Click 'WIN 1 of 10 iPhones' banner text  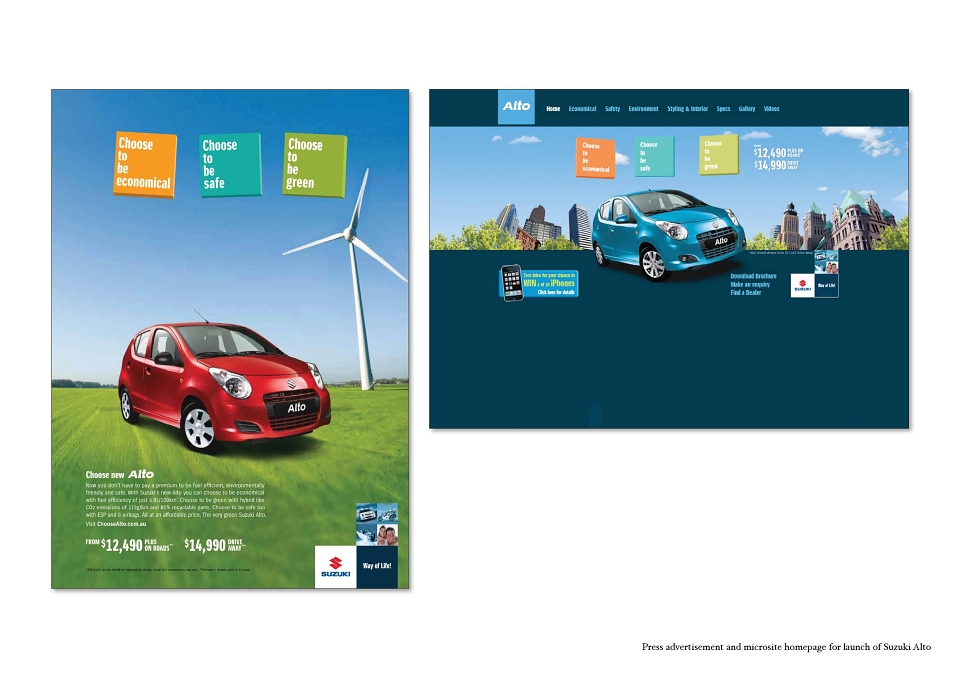coord(549,283)
